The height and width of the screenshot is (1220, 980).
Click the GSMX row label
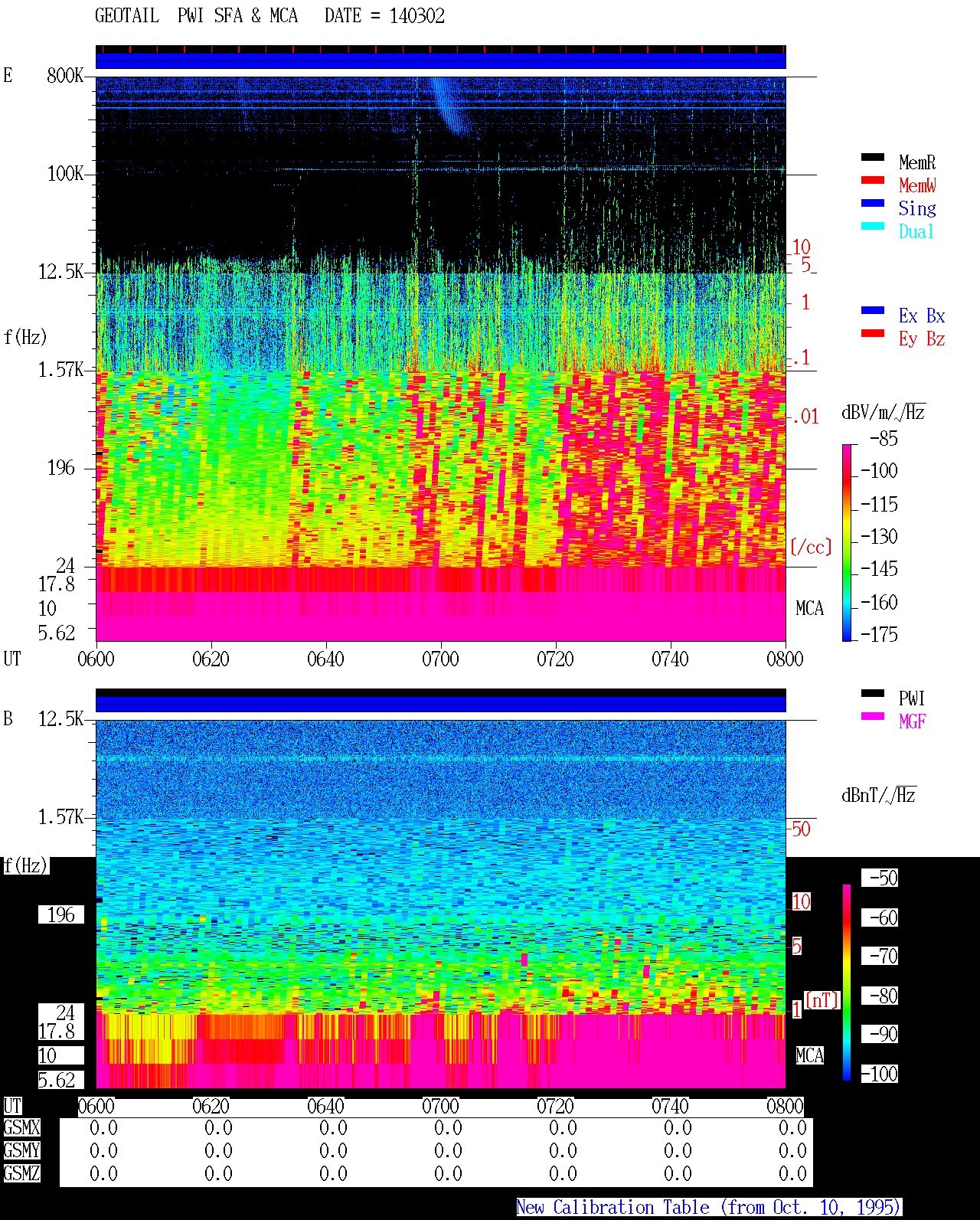(22, 1127)
